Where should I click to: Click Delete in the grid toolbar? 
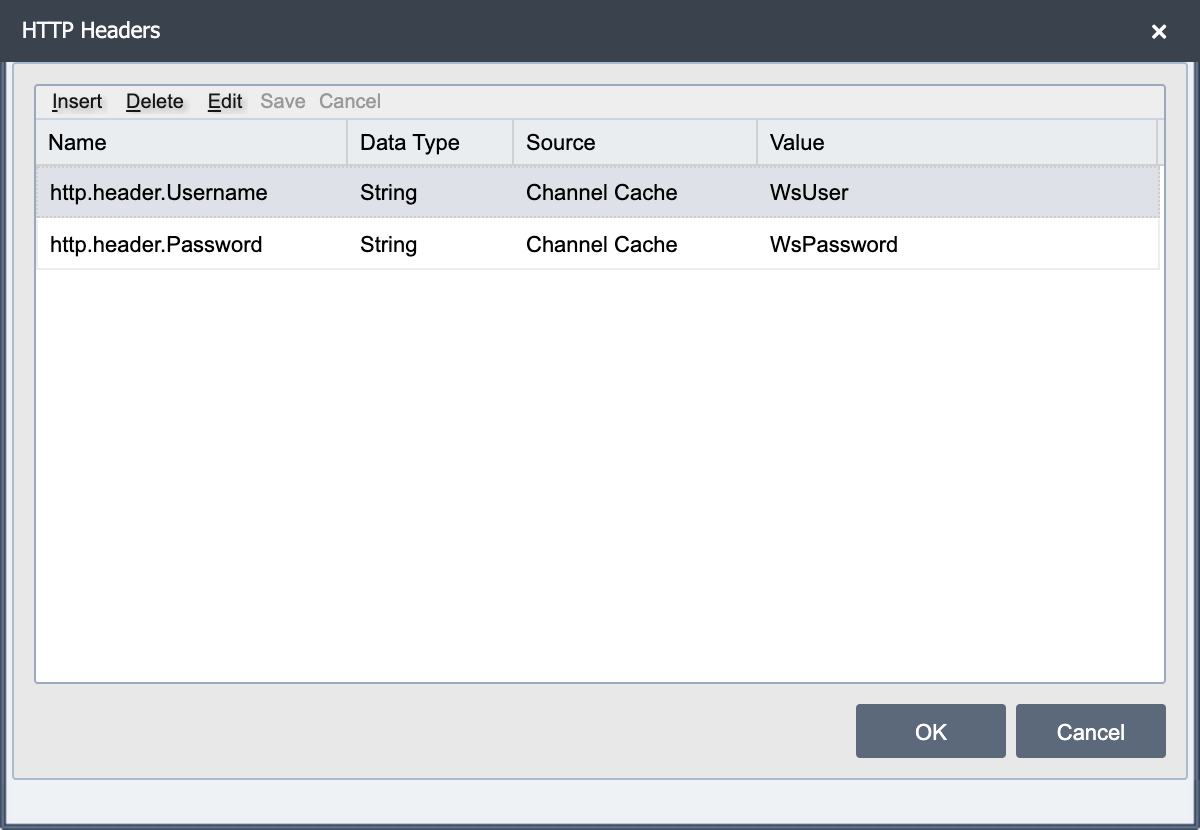point(155,101)
